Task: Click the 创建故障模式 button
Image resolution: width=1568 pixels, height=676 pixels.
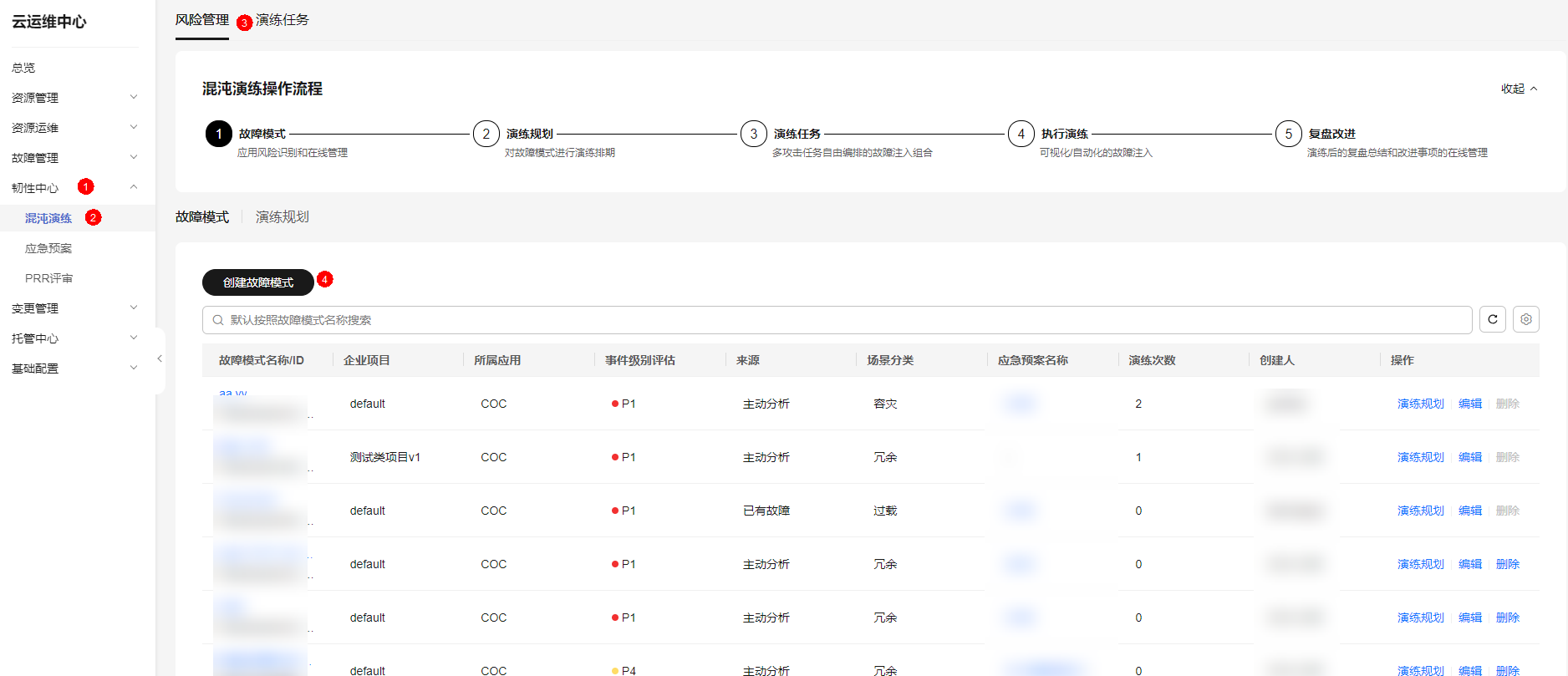Action: tap(258, 282)
